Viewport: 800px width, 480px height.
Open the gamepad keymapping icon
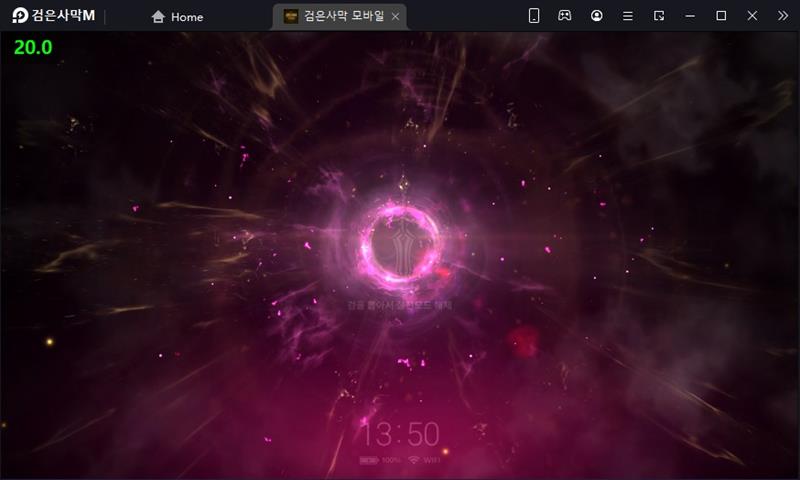565,16
